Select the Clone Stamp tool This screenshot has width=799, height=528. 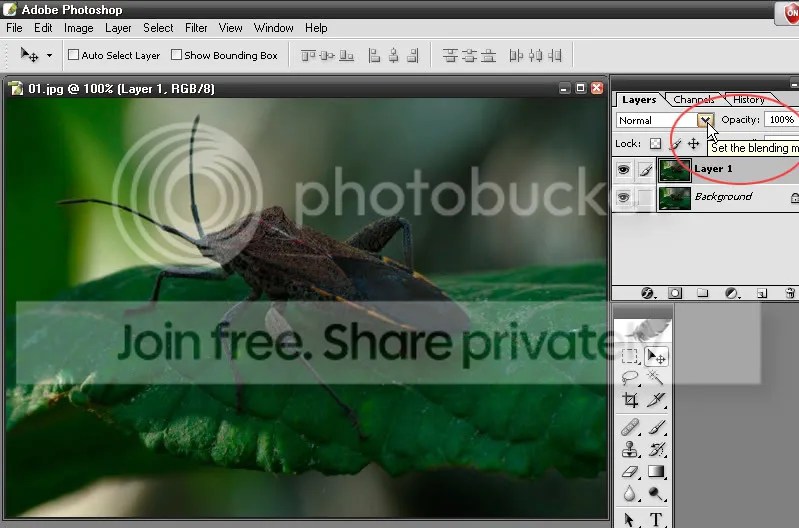click(630, 449)
